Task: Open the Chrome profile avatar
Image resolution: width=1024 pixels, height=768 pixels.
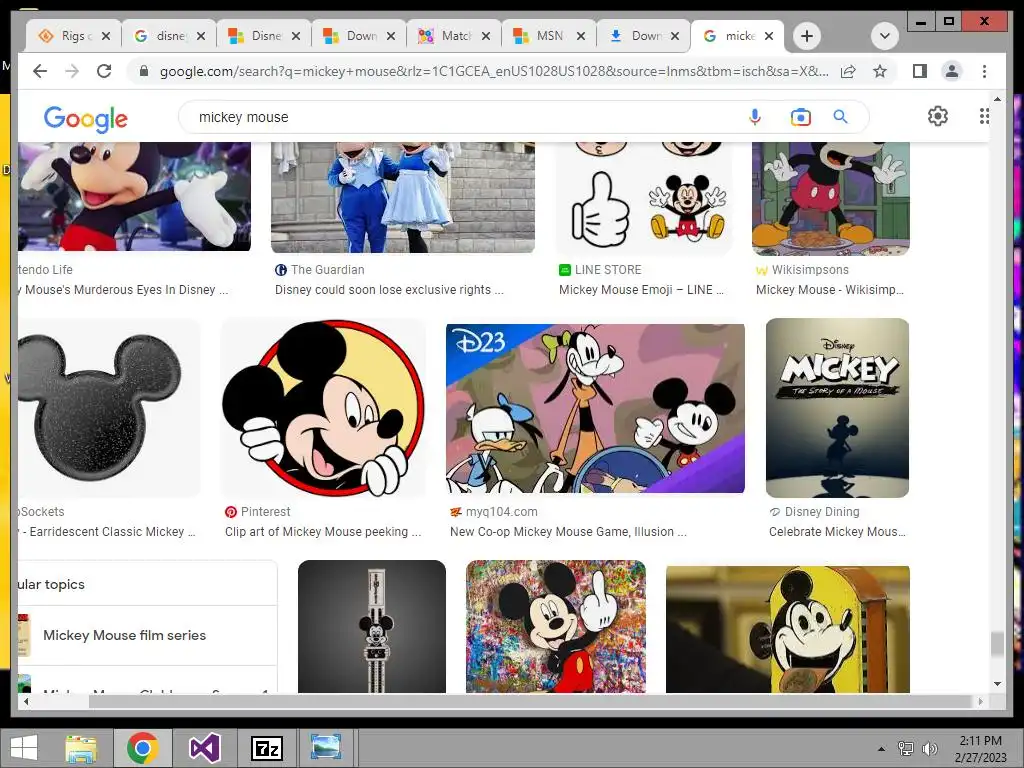Action: 952,71
